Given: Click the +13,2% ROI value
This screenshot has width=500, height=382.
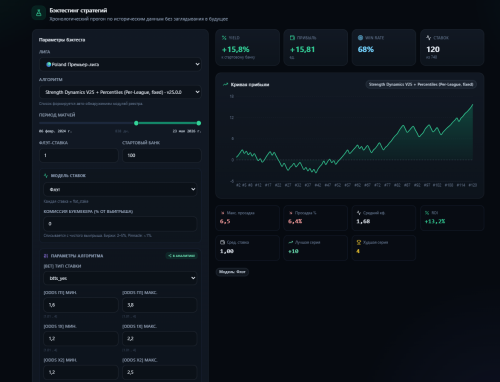Looking at the screenshot, I should [435, 221].
